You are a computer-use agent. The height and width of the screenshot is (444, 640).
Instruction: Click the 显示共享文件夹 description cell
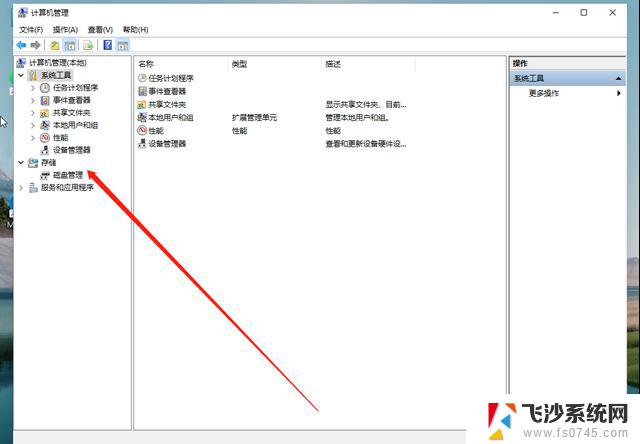point(365,104)
